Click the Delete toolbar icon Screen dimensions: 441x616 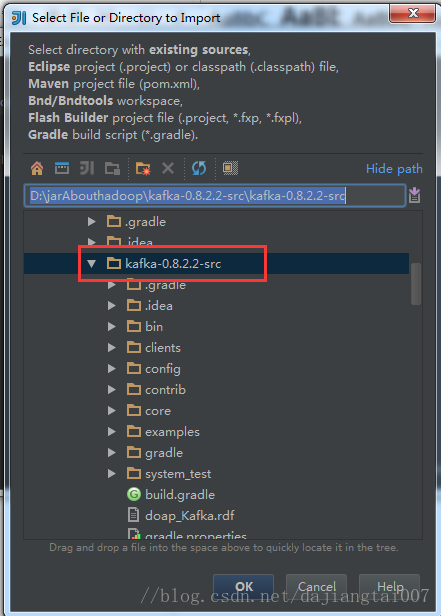[168, 169]
